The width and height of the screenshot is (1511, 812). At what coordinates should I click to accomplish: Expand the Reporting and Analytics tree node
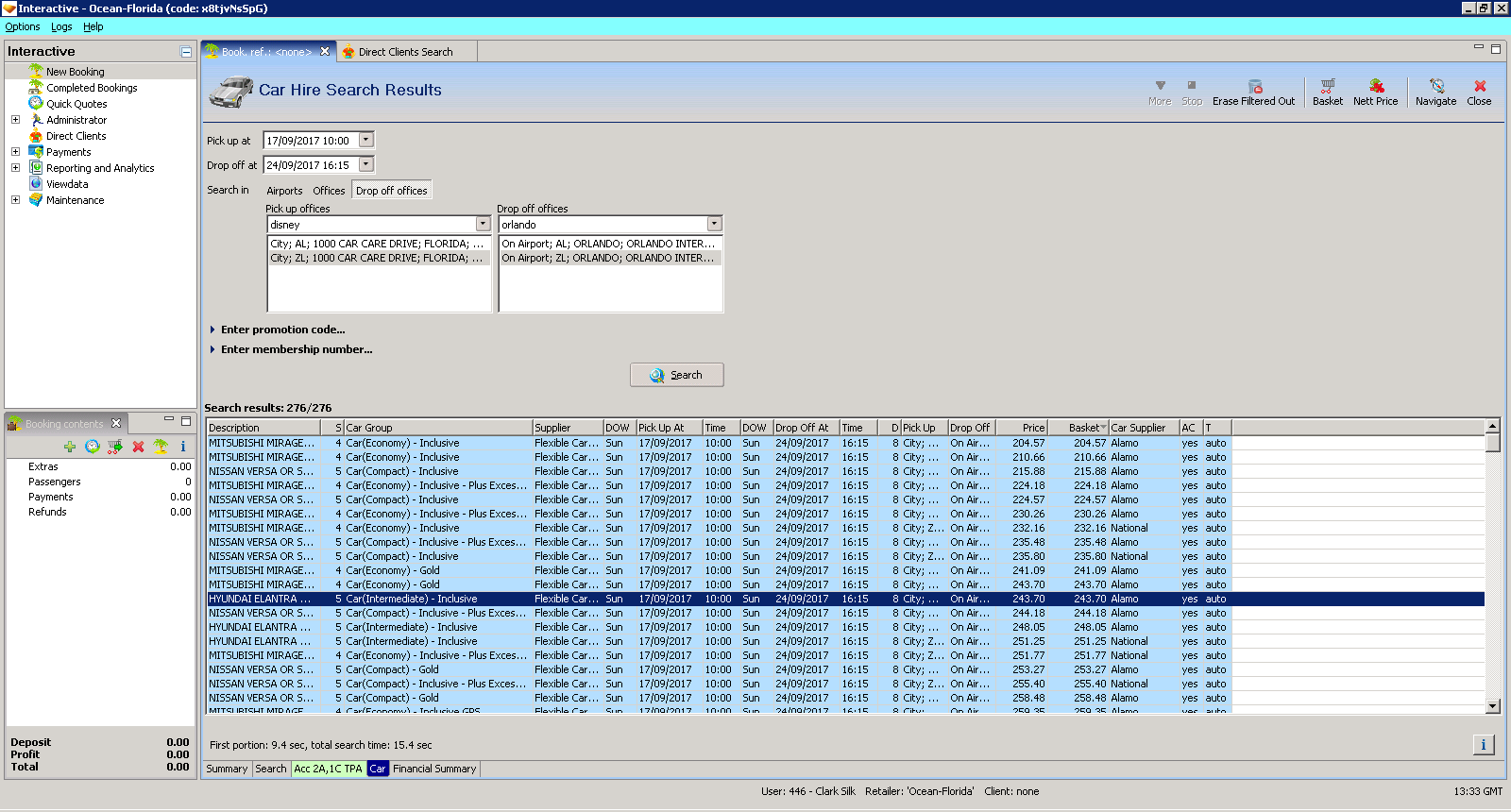coord(15,168)
